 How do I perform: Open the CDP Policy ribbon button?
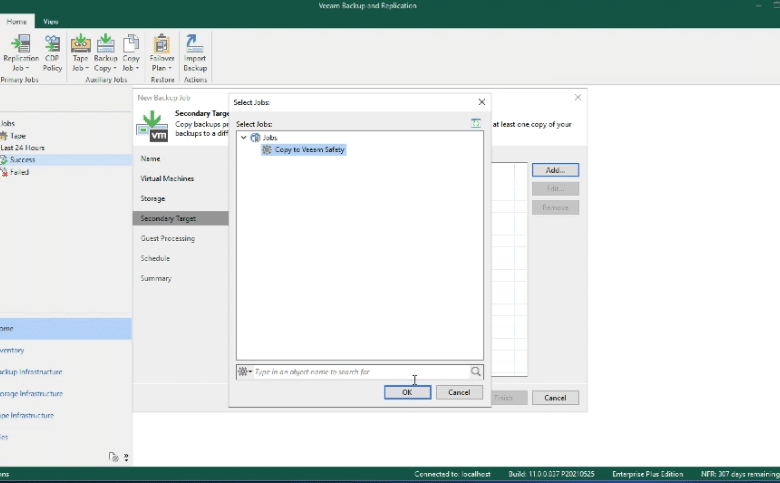[x=52, y=53]
